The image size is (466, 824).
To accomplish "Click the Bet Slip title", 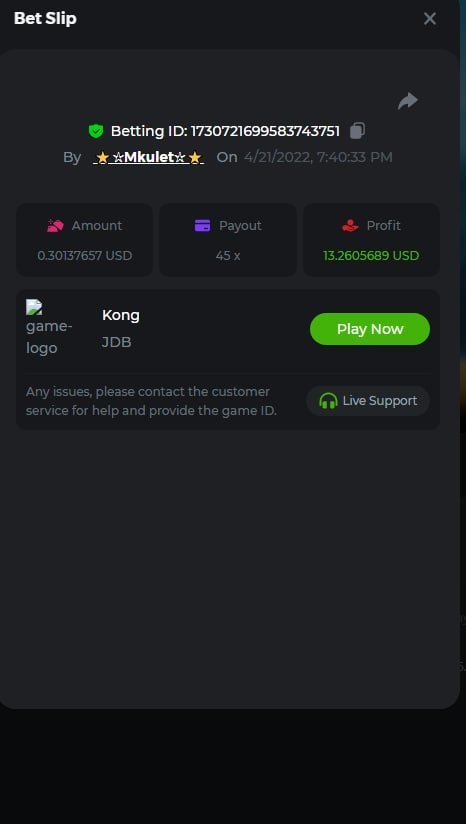I will click(x=45, y=18).
